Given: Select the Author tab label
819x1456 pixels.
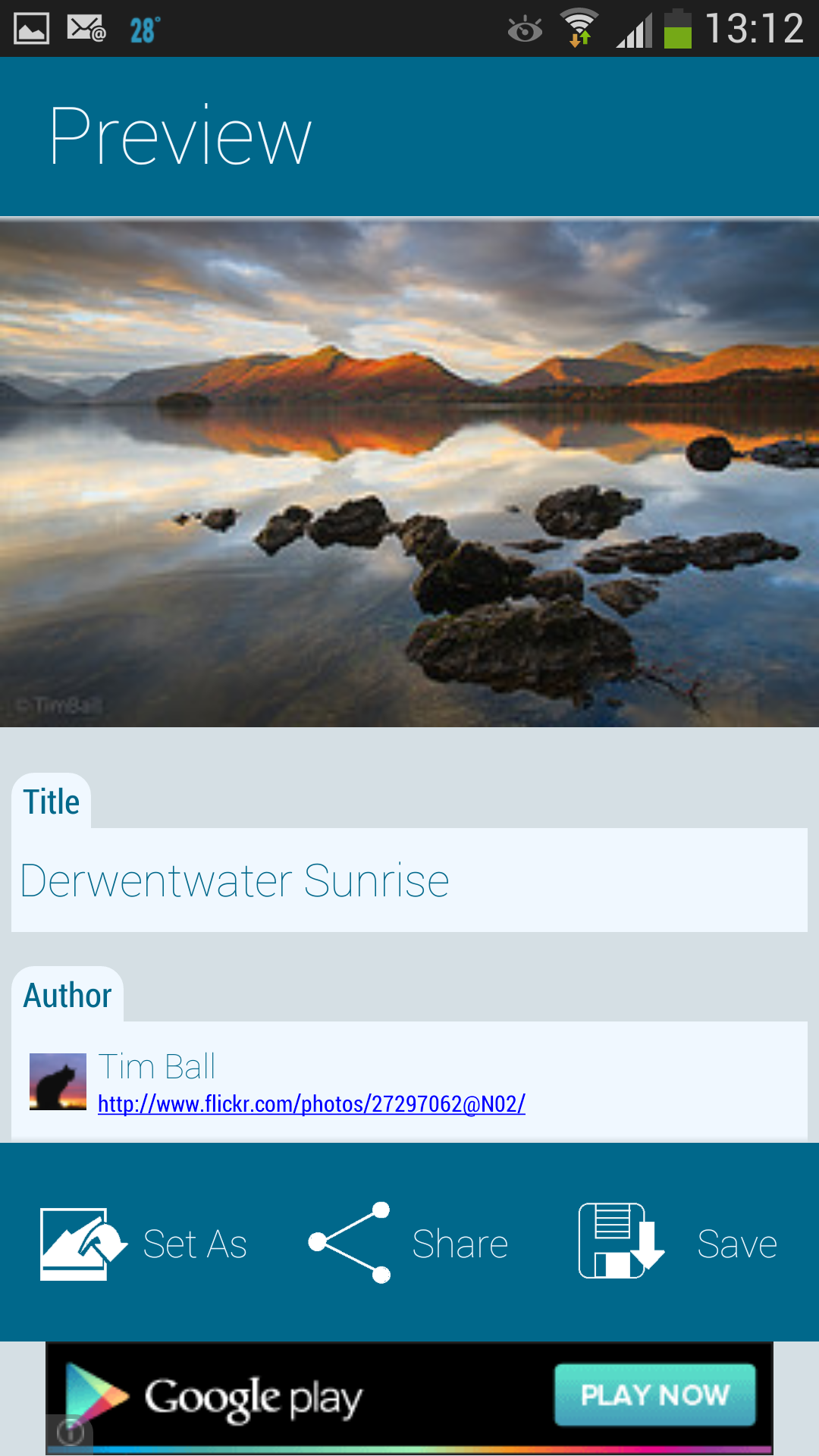Looking at the screenshot, I should (x=67, y=995).
